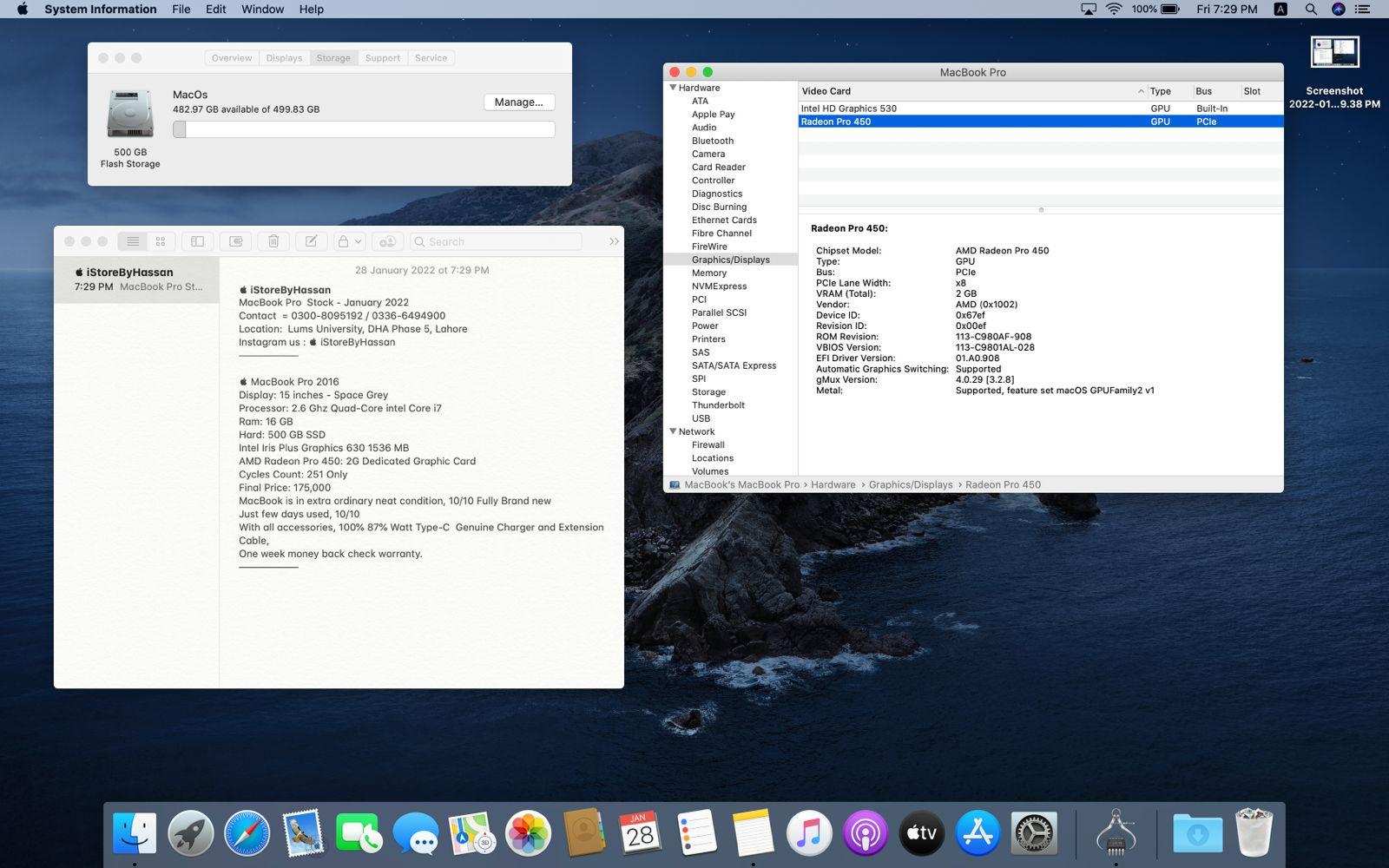The image size is (1389, 868).
Task: Open the note lock dropdown
Action: click(x=350, y=241)
